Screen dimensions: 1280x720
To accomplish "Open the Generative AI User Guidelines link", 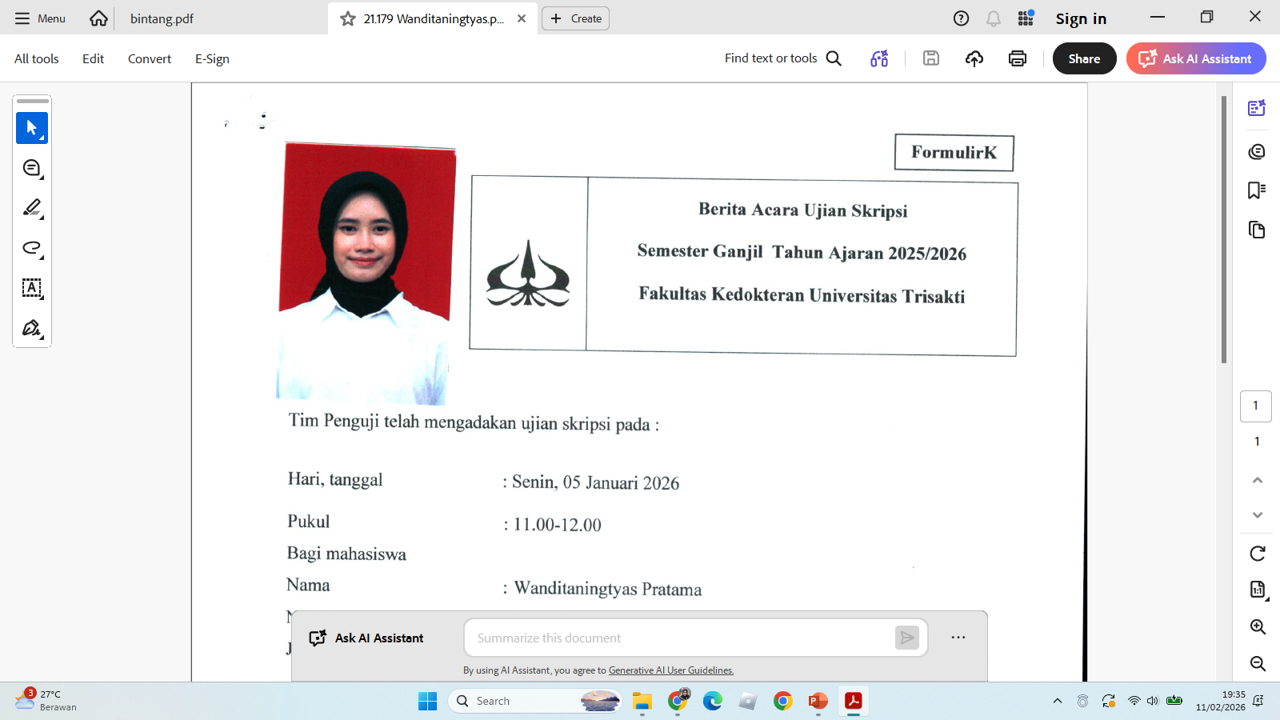I will (x=671, y=670).
